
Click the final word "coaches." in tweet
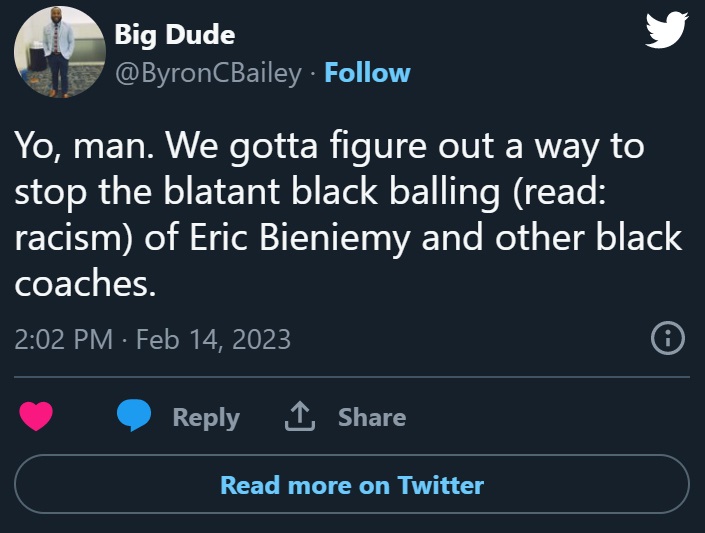tap(86, 284)
